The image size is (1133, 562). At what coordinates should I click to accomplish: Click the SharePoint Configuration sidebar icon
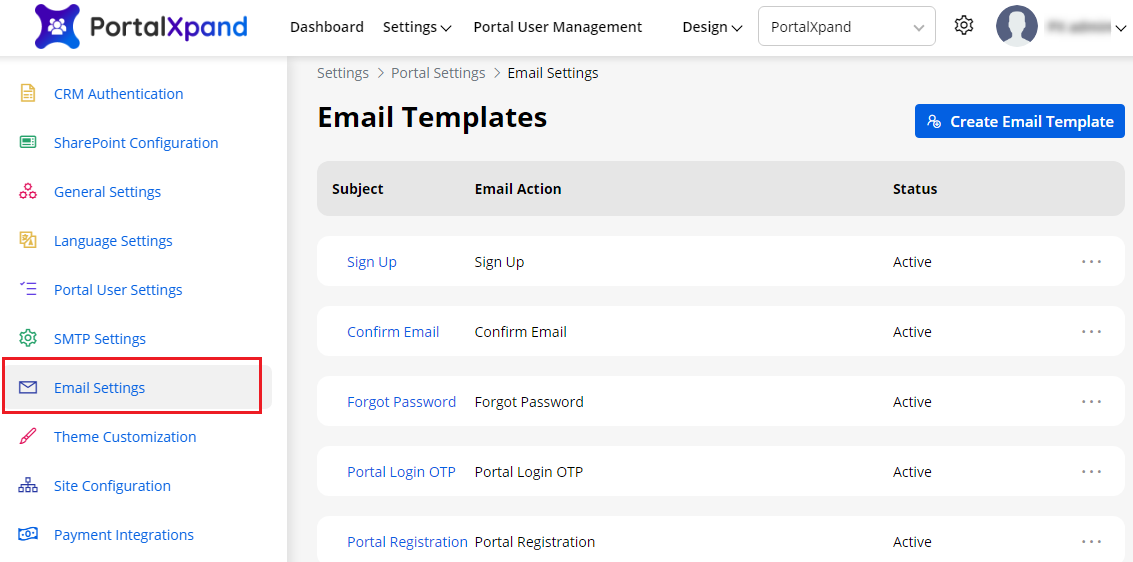pyautogui.click(x=28, y=143)
